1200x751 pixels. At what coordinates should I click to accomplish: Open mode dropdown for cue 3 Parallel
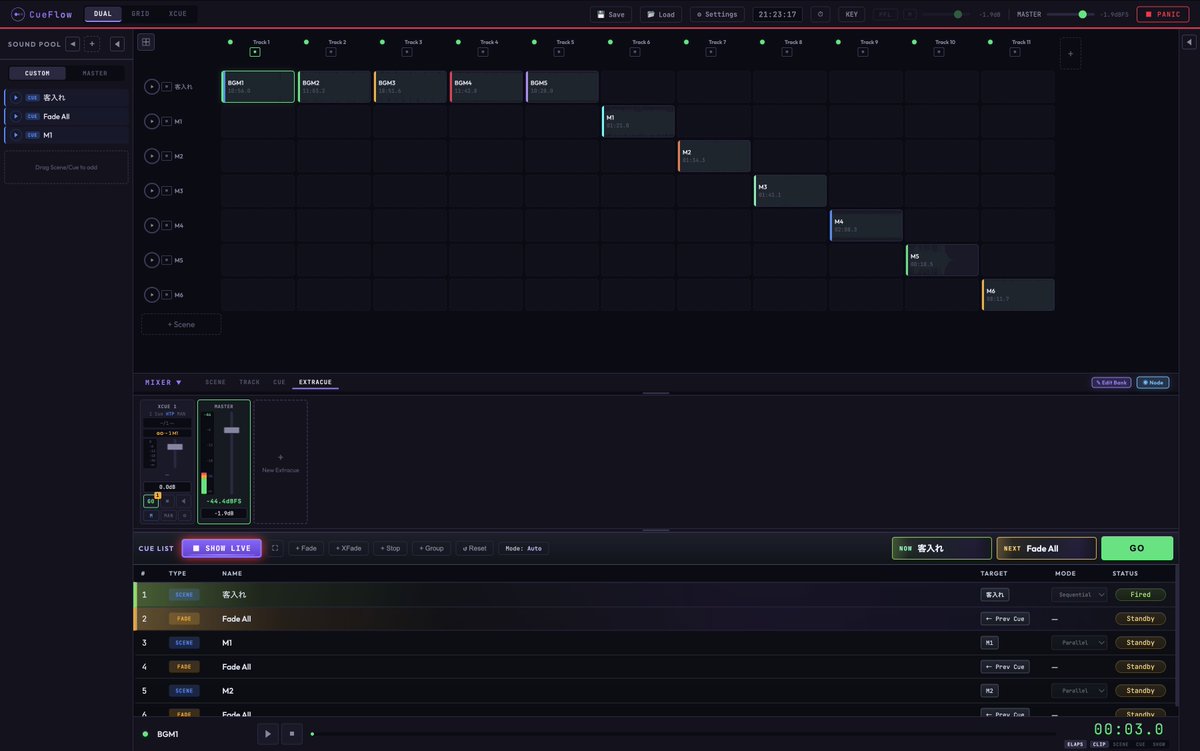(1079, 643)
